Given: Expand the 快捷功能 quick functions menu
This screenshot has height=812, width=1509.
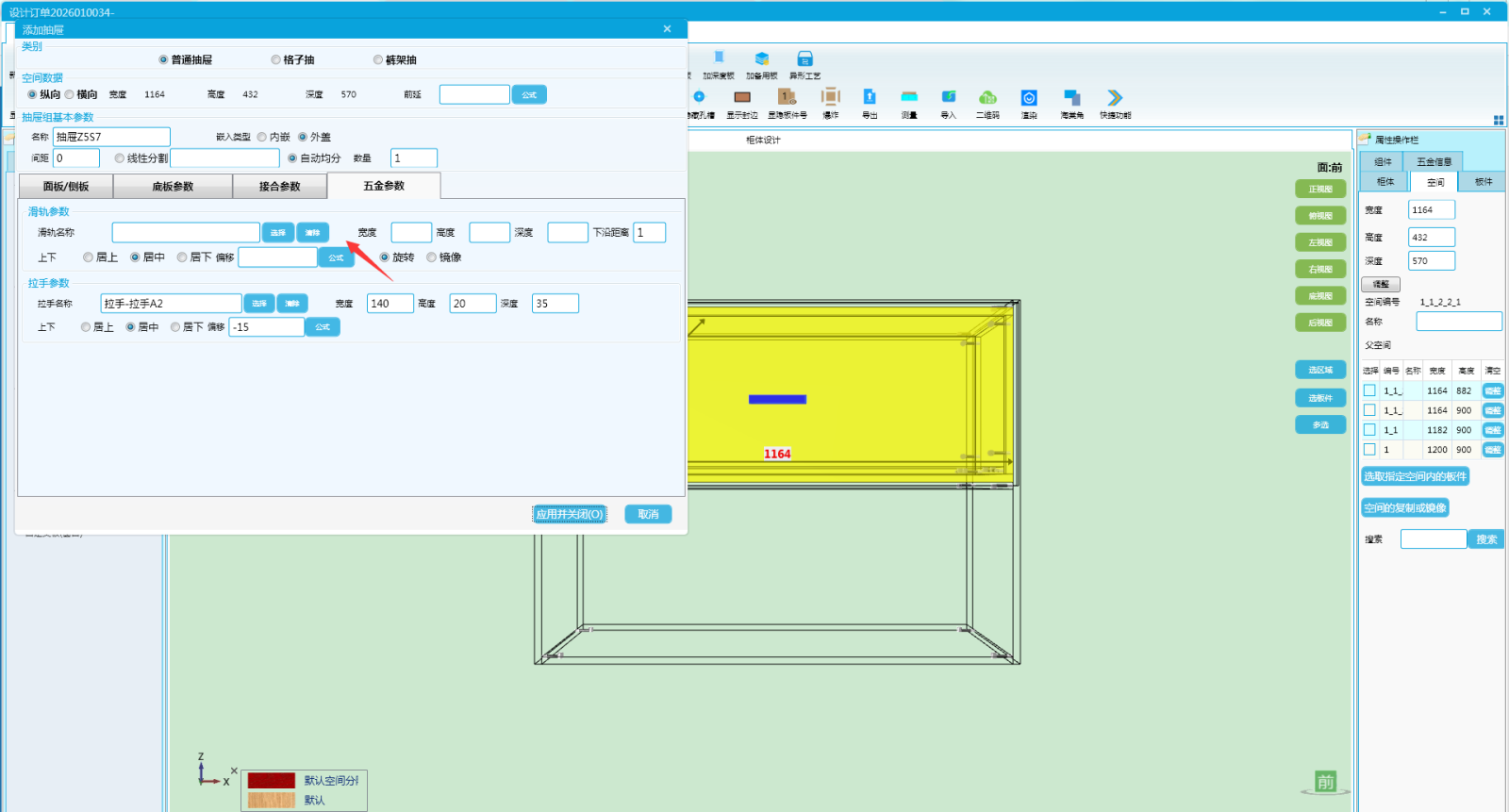Looking at the screenshot, I should point(1115,98).
